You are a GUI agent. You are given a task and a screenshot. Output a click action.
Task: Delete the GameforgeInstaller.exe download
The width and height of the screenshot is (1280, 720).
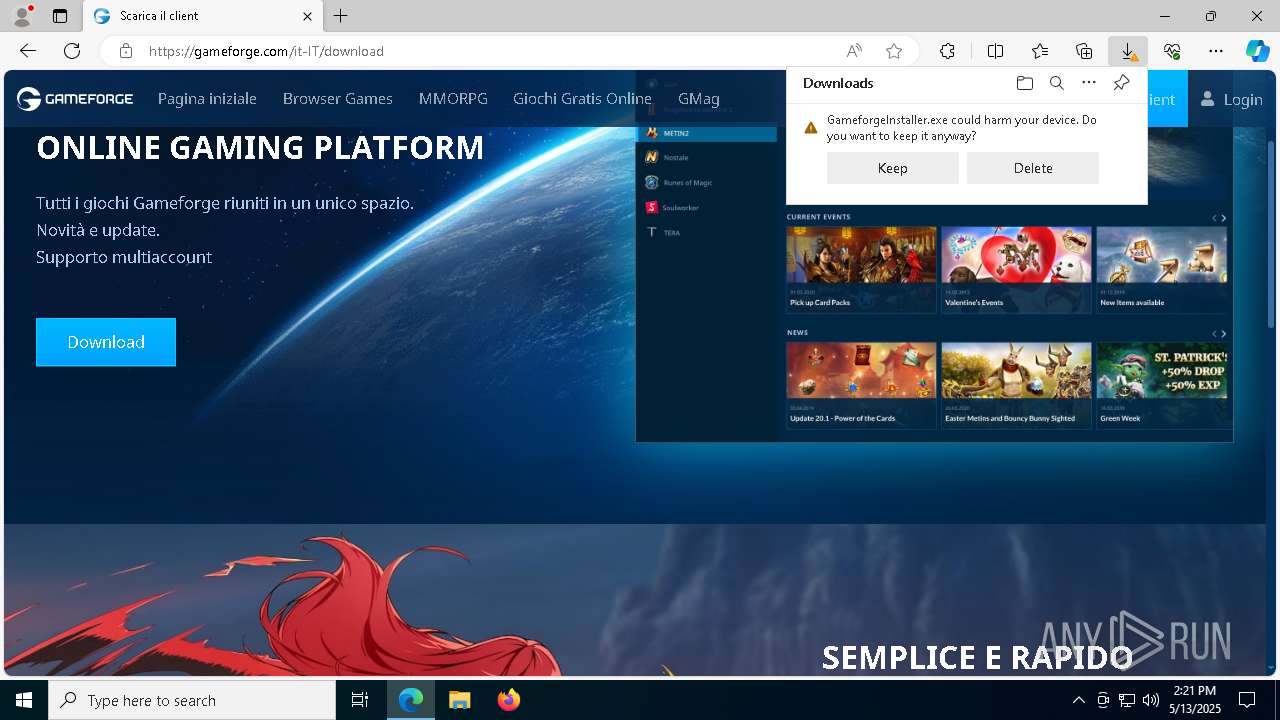click(x=1033, y=168)
